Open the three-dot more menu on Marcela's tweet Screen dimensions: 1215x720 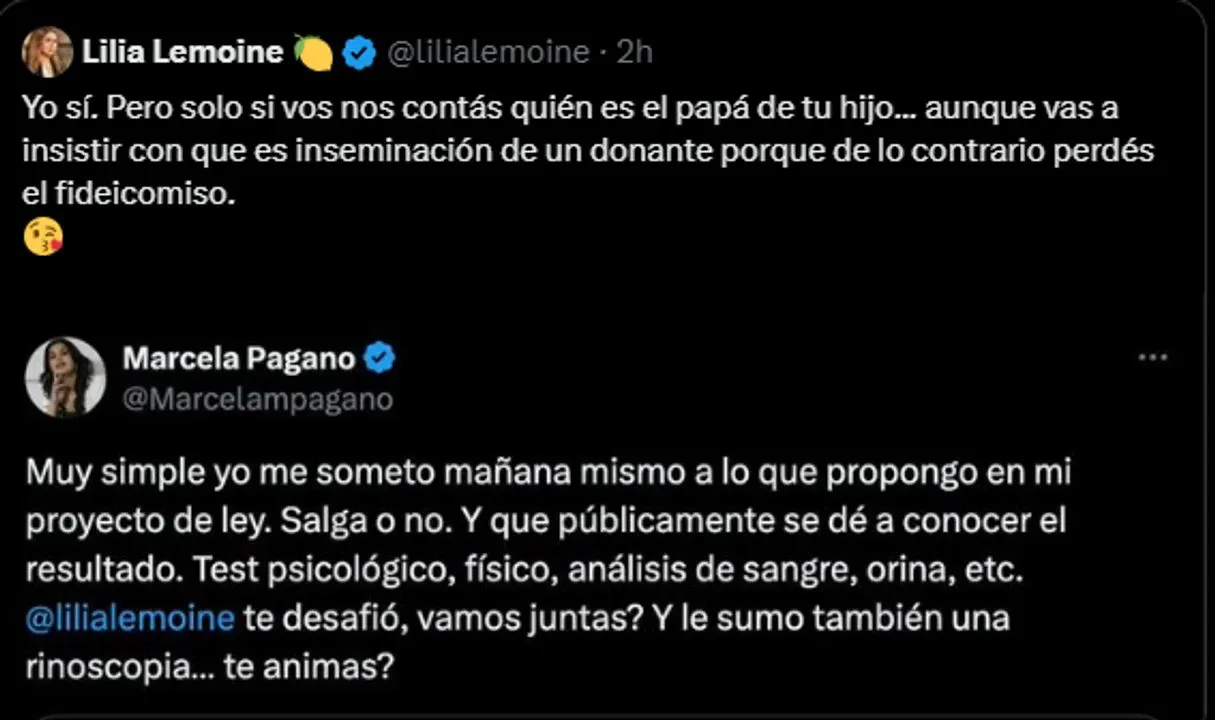coord(1152,356)
